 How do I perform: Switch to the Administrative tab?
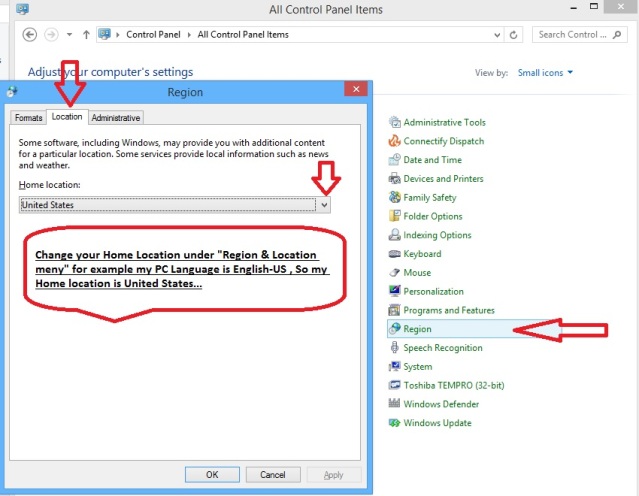[116, 117]
